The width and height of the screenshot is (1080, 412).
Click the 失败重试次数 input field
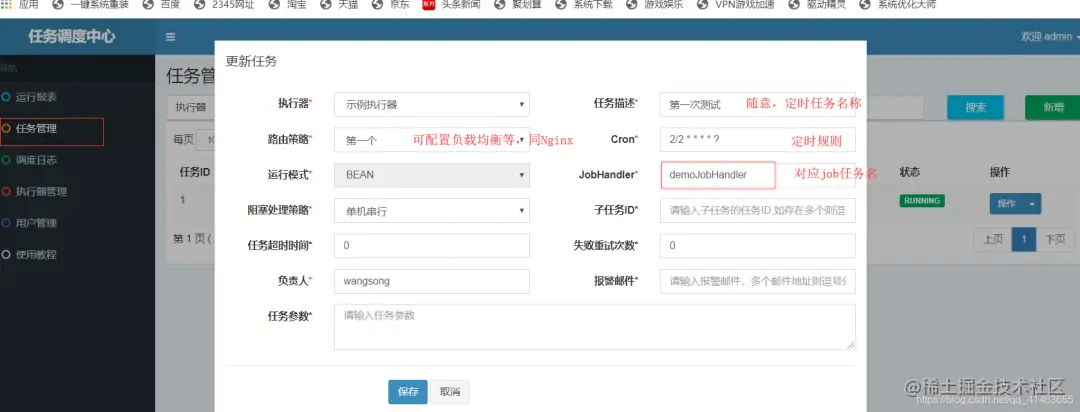tap(758, 246)
